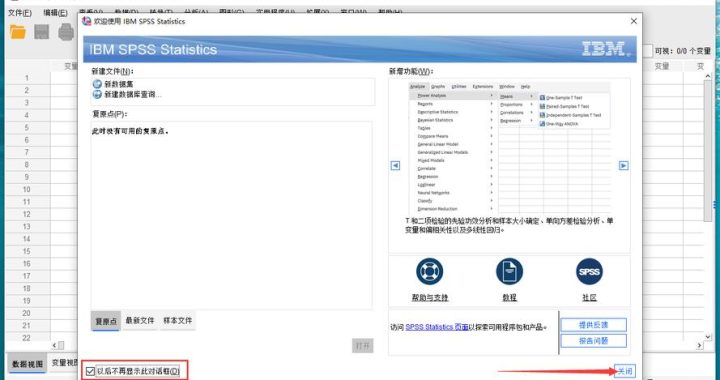The width and height of the screenshot is (720, 380).
Task: Show the next new feature slide
Action: 623,166
